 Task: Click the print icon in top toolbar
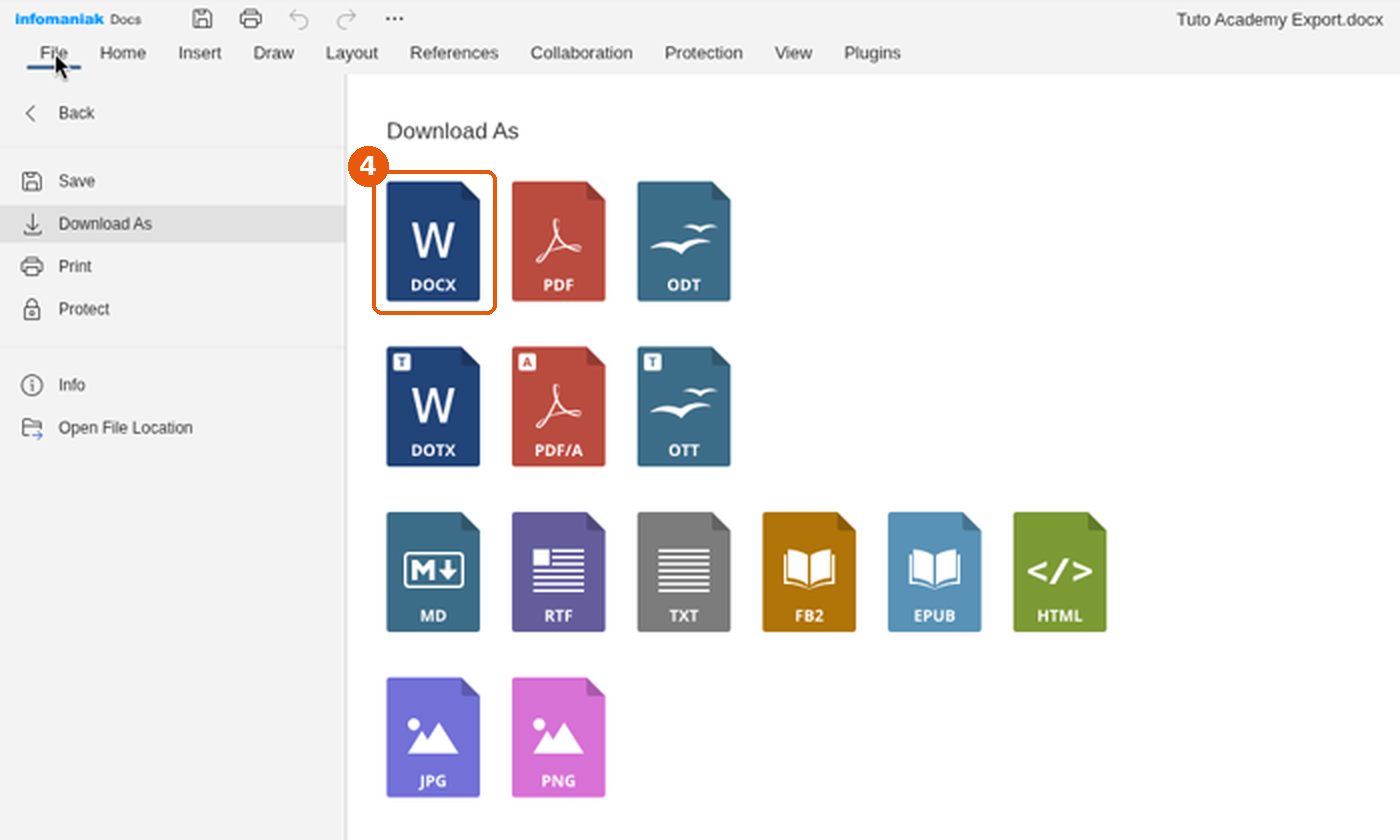click(x=251, y=18)
